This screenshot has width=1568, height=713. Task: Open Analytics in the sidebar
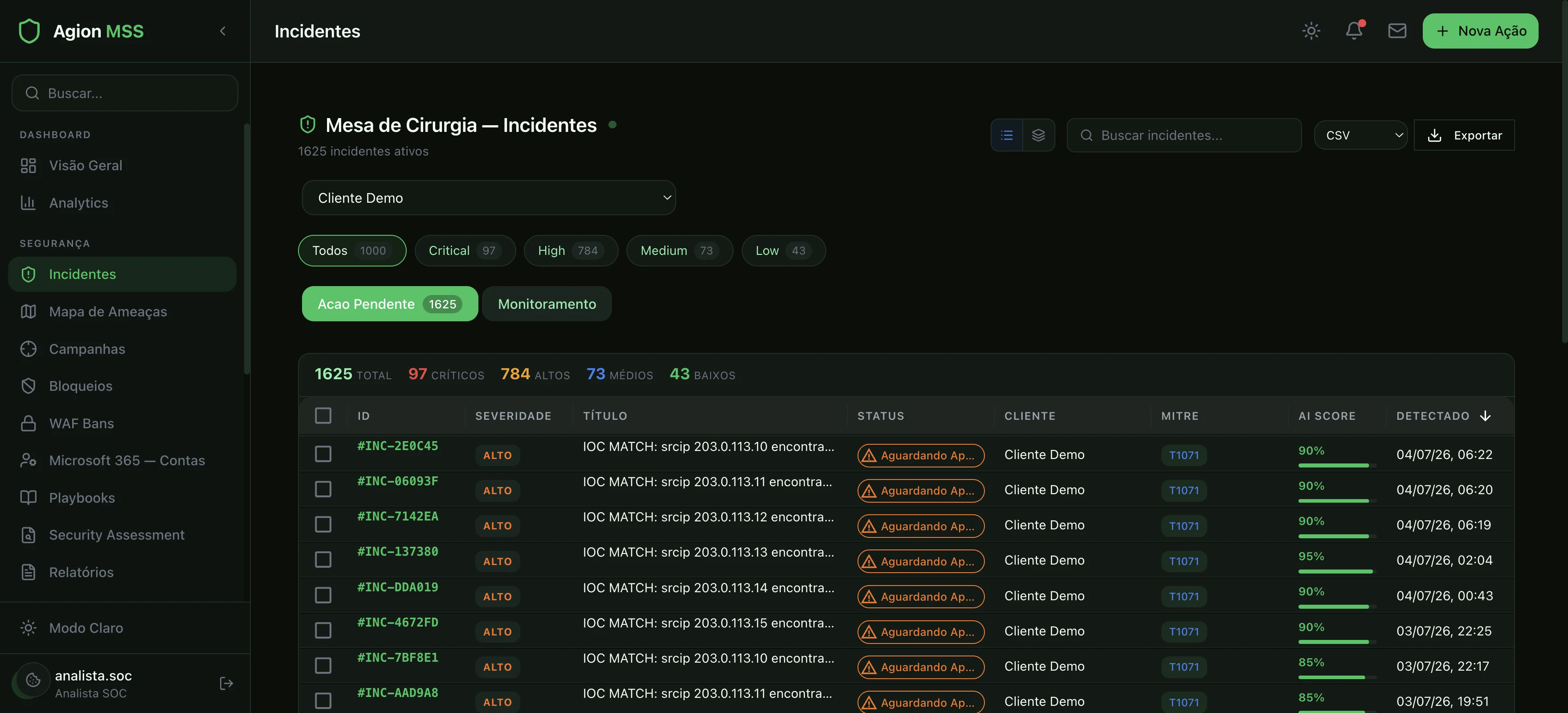pos(122,203)
